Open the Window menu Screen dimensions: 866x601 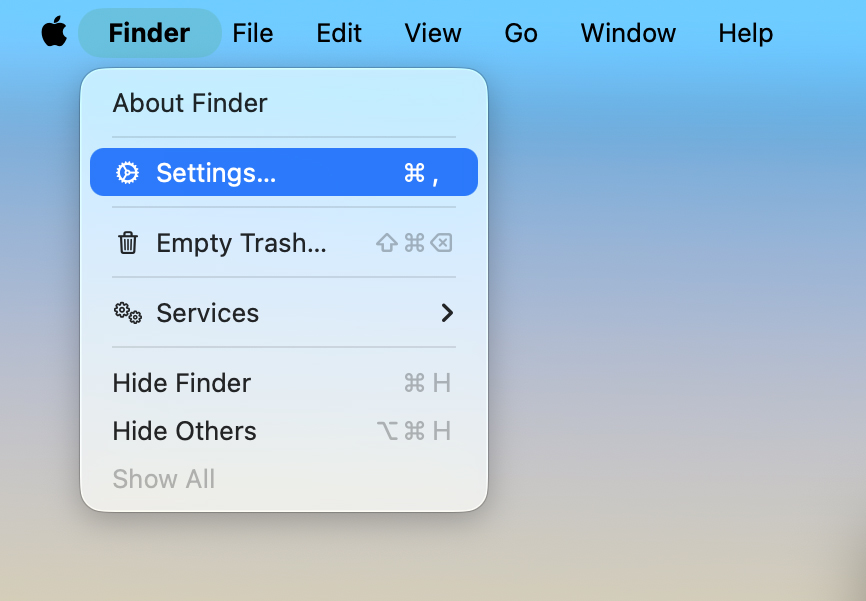627,33
